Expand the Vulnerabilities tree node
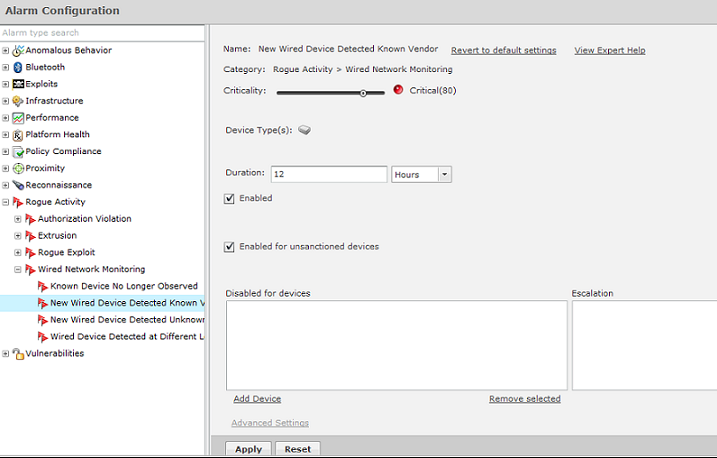 tap(5, 354)
